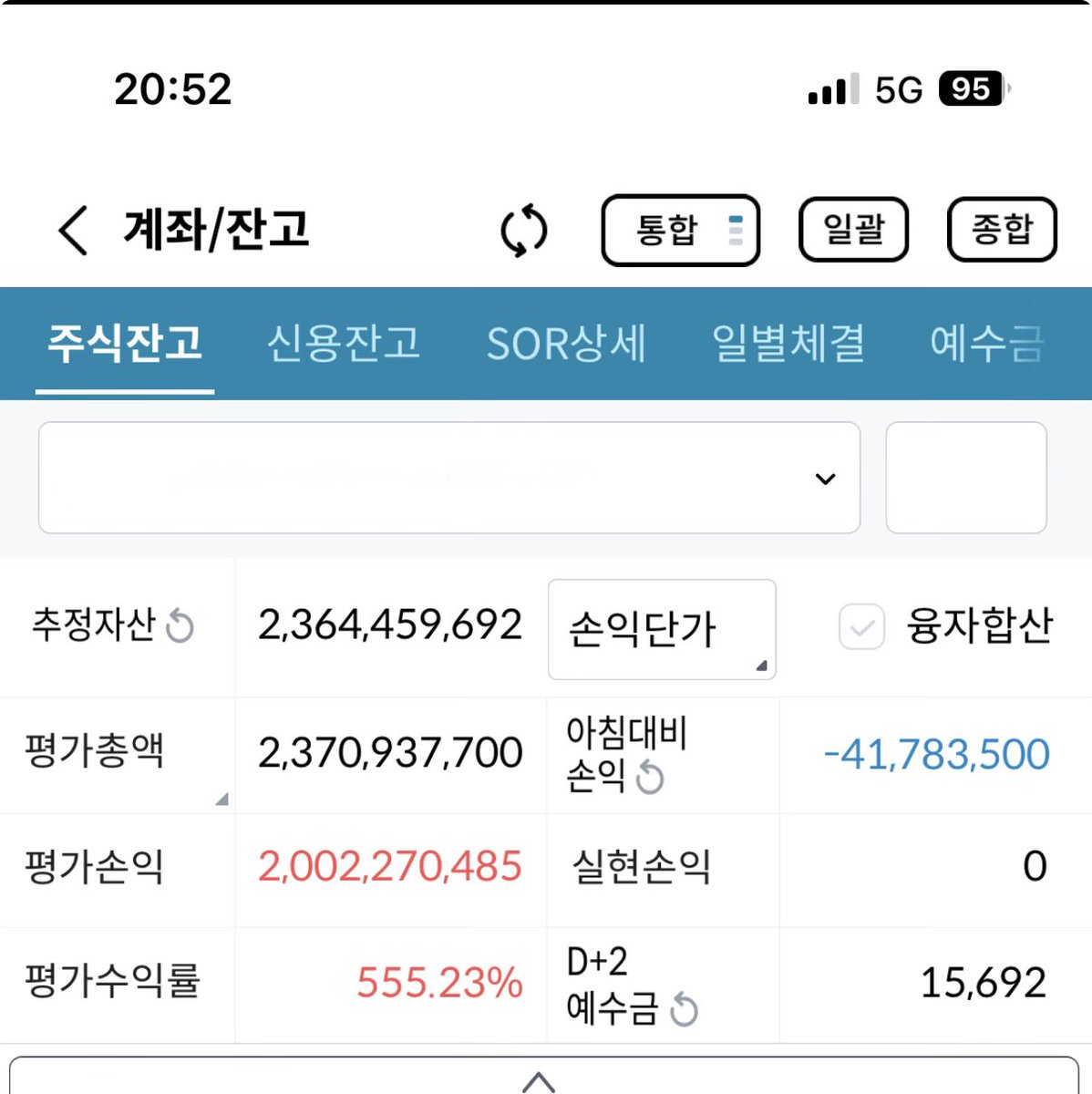
Task: Expand the 평가총액 detail triangle
Action: pyautogui.click(x=221, y=800)
